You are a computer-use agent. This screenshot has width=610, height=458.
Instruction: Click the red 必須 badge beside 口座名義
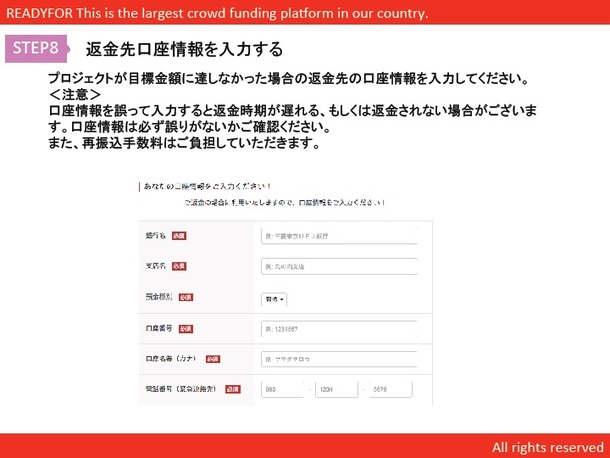click(213, 358)
